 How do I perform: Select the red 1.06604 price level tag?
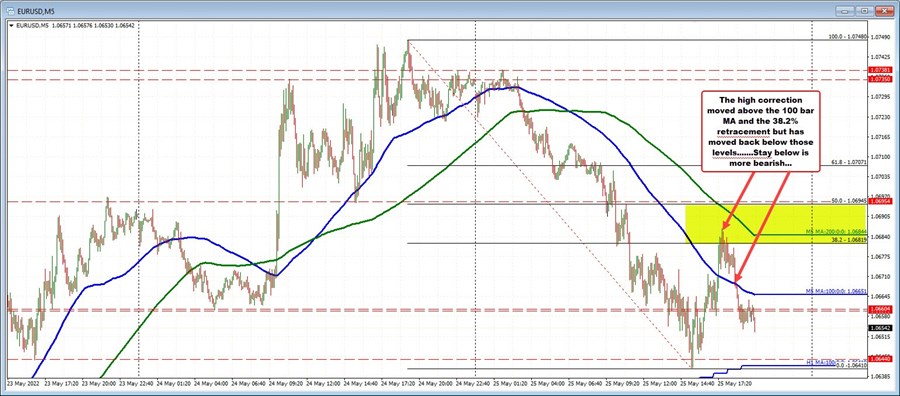click(881, 309)
